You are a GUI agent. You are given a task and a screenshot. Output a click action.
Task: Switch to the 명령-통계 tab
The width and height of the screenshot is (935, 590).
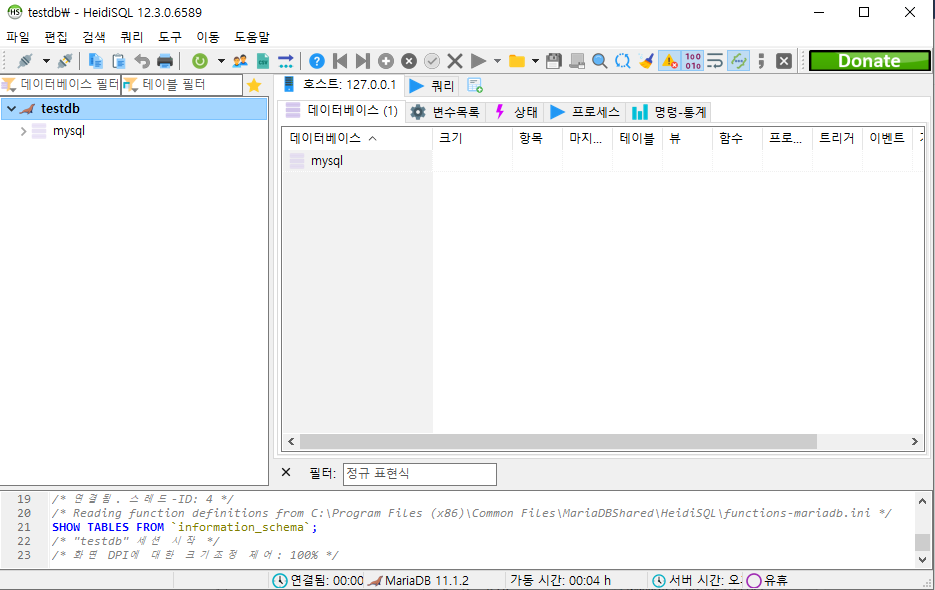669,112
